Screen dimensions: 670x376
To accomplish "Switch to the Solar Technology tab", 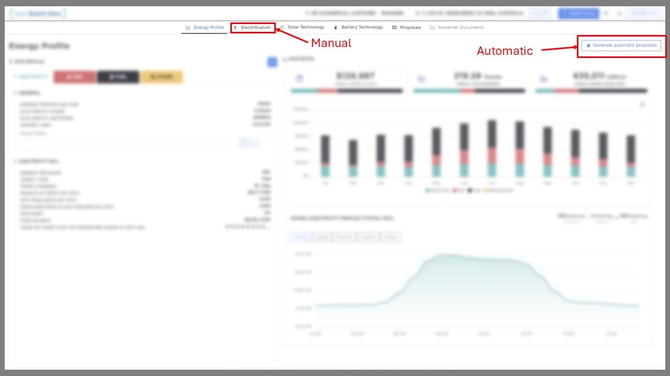I will pos(302,27).
